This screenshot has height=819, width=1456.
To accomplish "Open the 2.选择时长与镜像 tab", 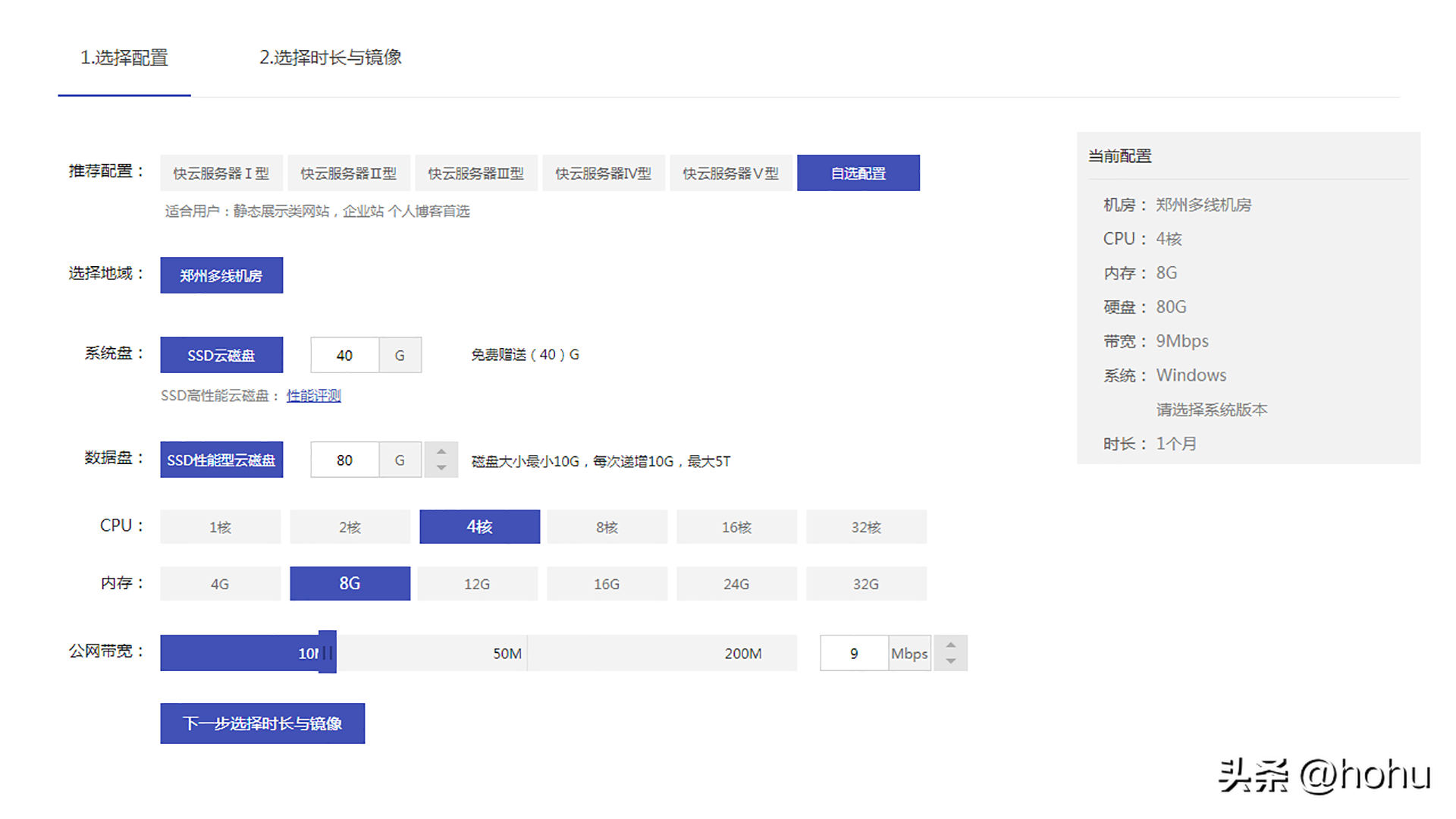I will pos(331,58).
